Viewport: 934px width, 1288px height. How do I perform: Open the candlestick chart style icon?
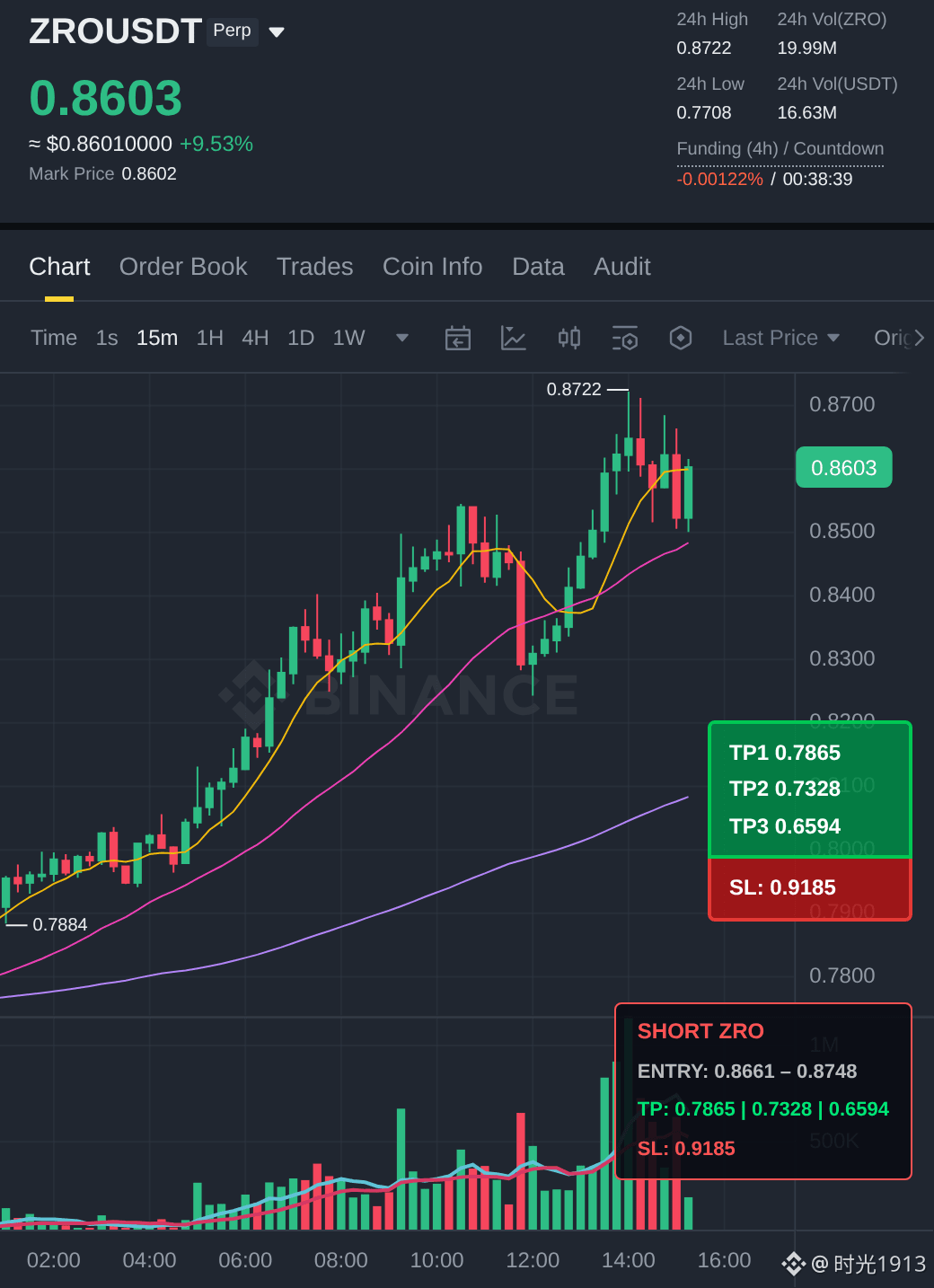(x=569, y=338)
